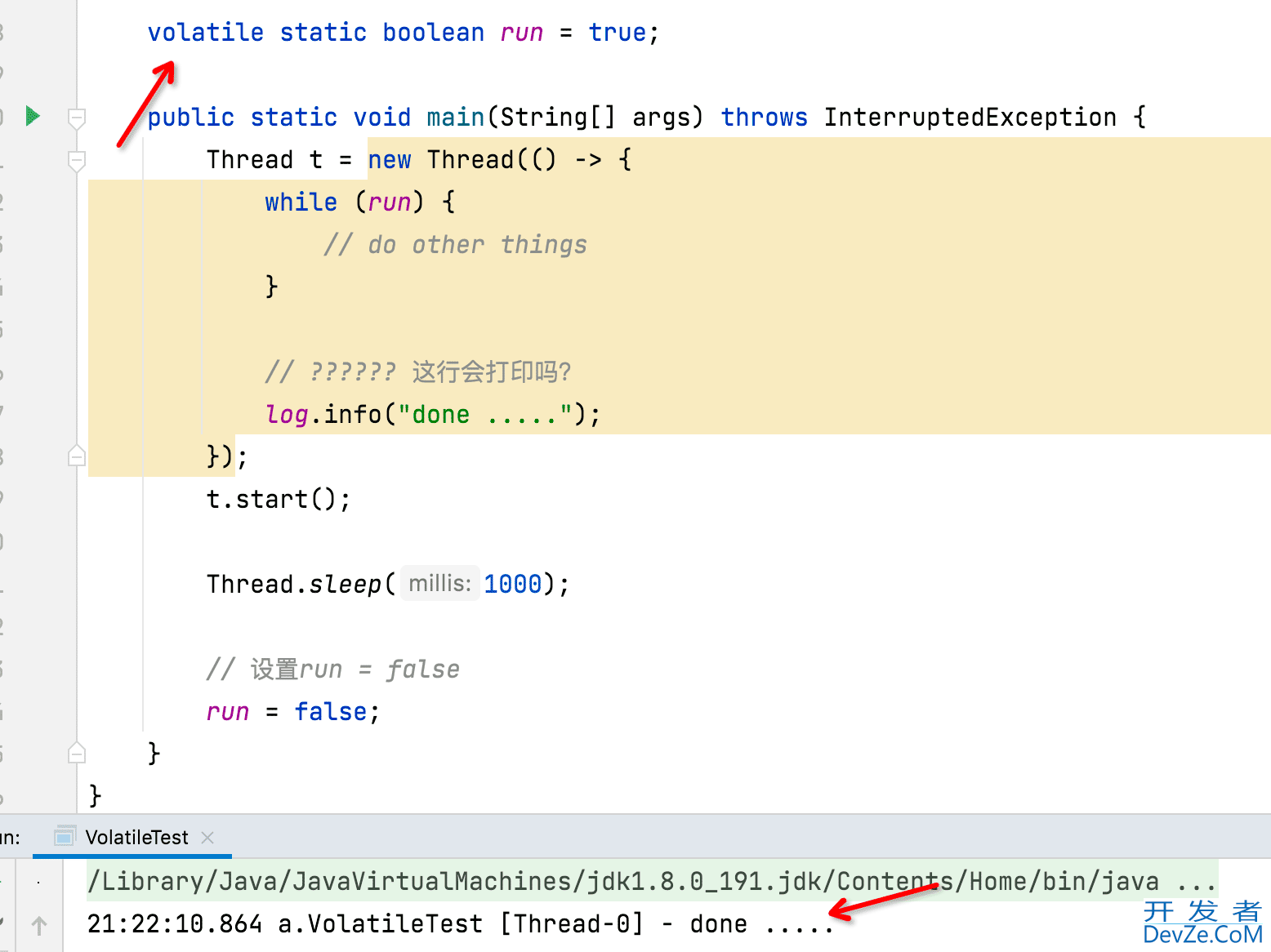This screenshot has height=952, width=1271.
Task: Click the 'sleep' method call name
Action: [345, 585]
